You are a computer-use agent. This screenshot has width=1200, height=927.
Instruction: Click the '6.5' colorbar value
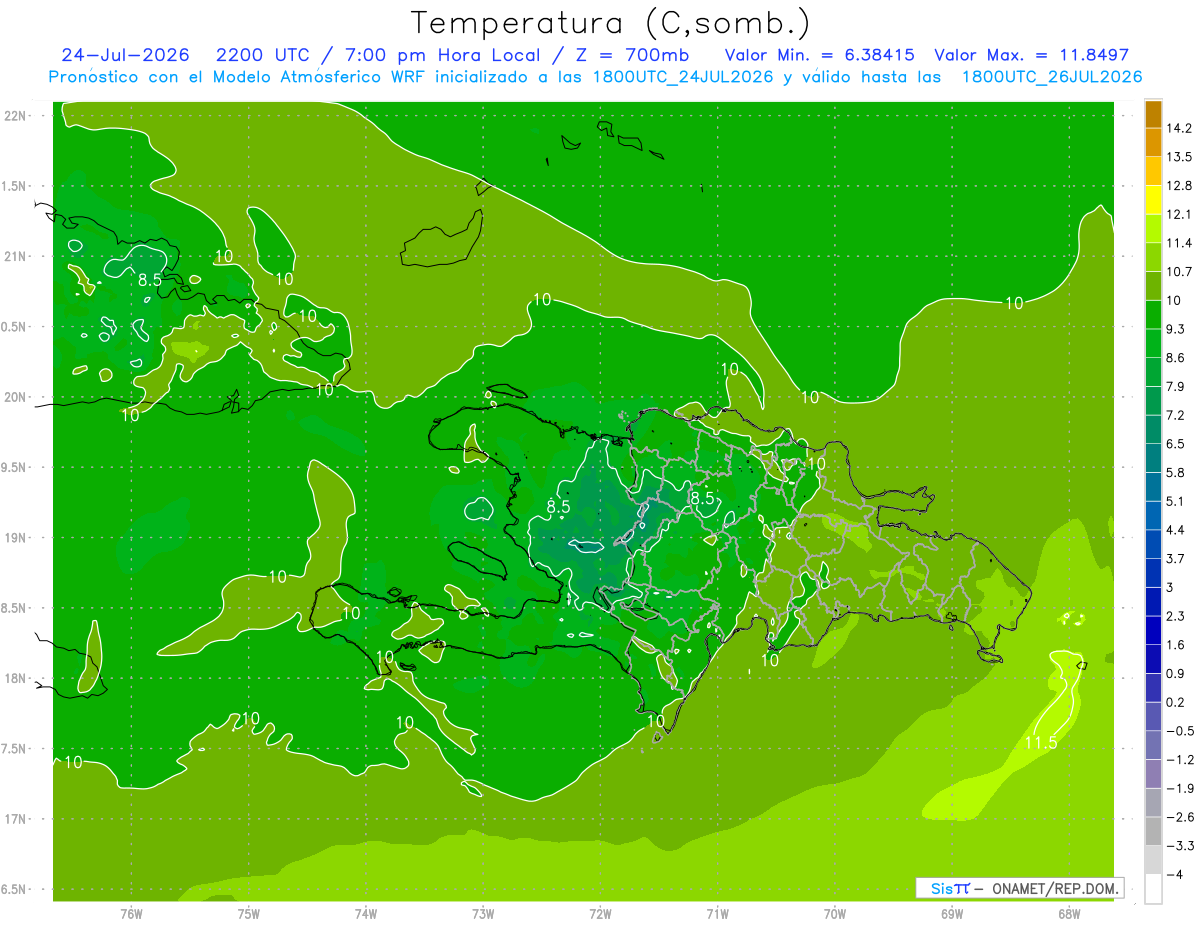[1175, 444]
